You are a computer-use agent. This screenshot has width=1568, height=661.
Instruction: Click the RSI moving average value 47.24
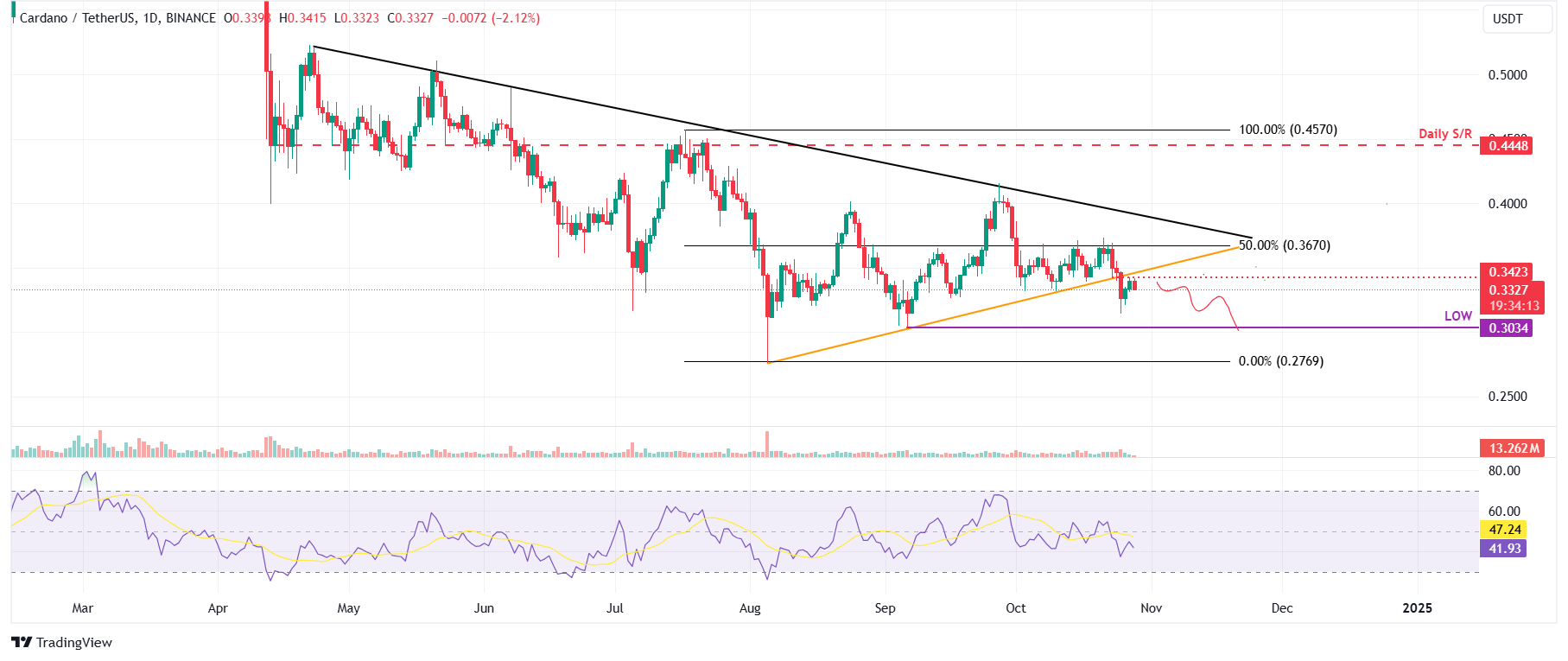click(1504, 530)
